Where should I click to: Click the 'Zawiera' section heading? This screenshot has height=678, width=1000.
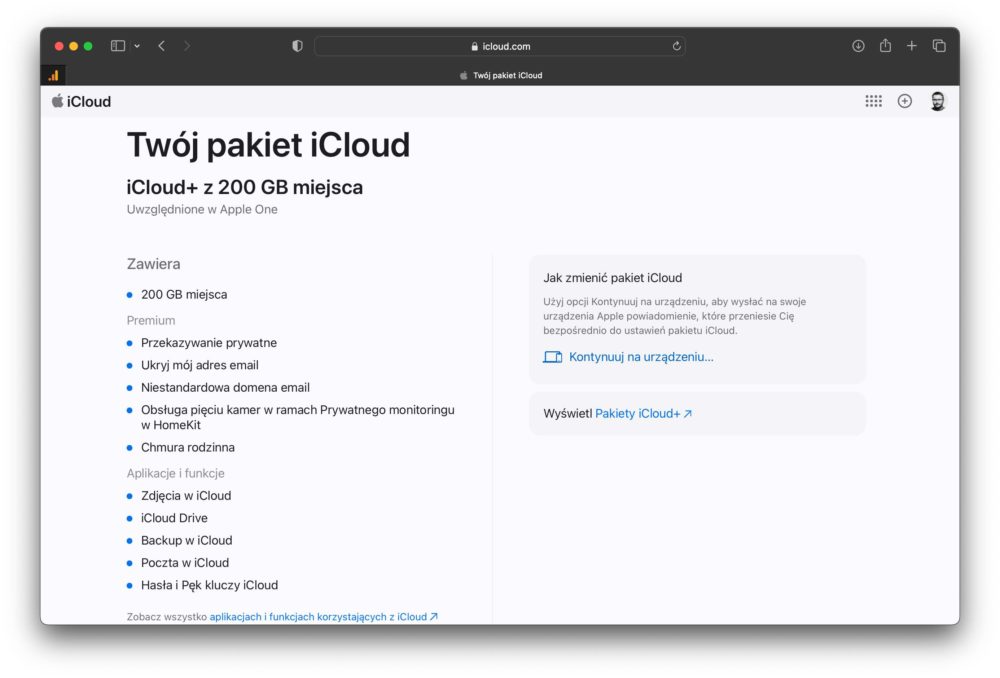(153, 264)
